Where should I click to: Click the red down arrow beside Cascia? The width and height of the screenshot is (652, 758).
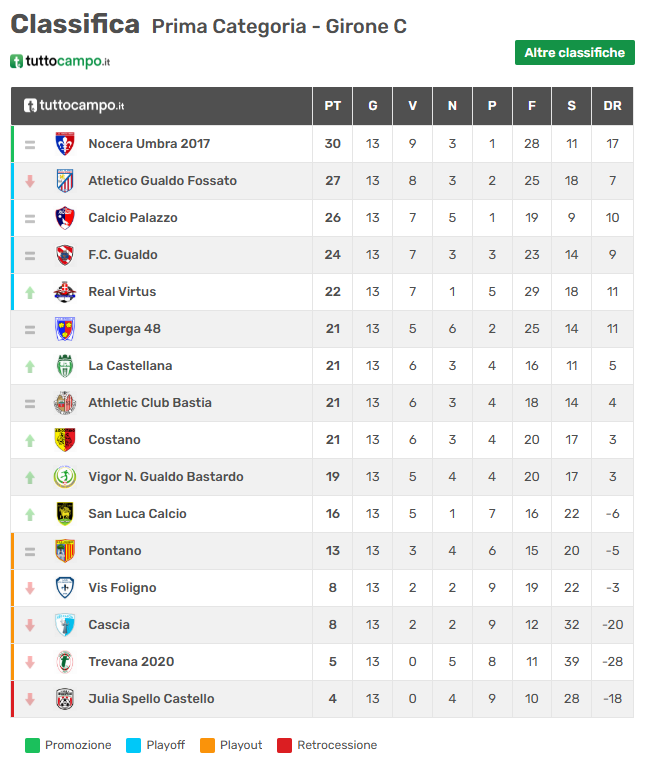(30, 625)
